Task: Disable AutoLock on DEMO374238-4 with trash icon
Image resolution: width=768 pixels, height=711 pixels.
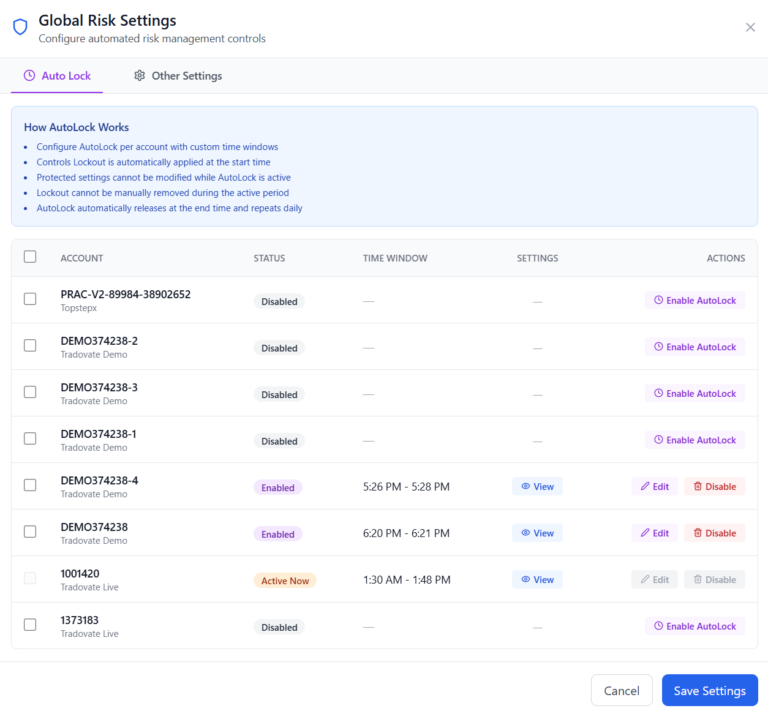Action: [x=714, y=487]
